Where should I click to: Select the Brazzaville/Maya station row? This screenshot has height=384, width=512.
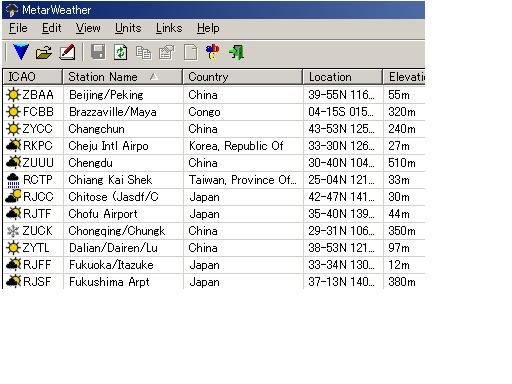point(214,112)
